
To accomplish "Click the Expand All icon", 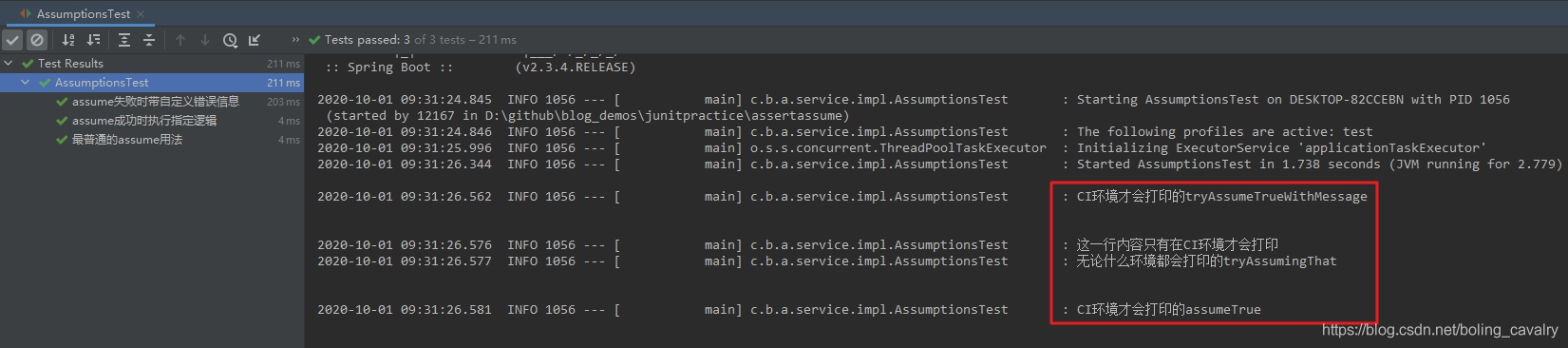I will pyautogui.click(x=124, y=40).
